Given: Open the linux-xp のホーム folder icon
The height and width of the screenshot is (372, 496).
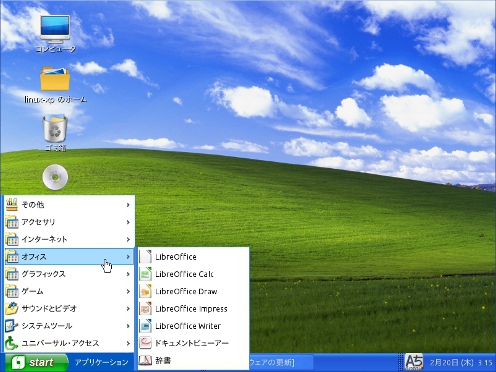Looking at the screenshot, I should 55,79.
